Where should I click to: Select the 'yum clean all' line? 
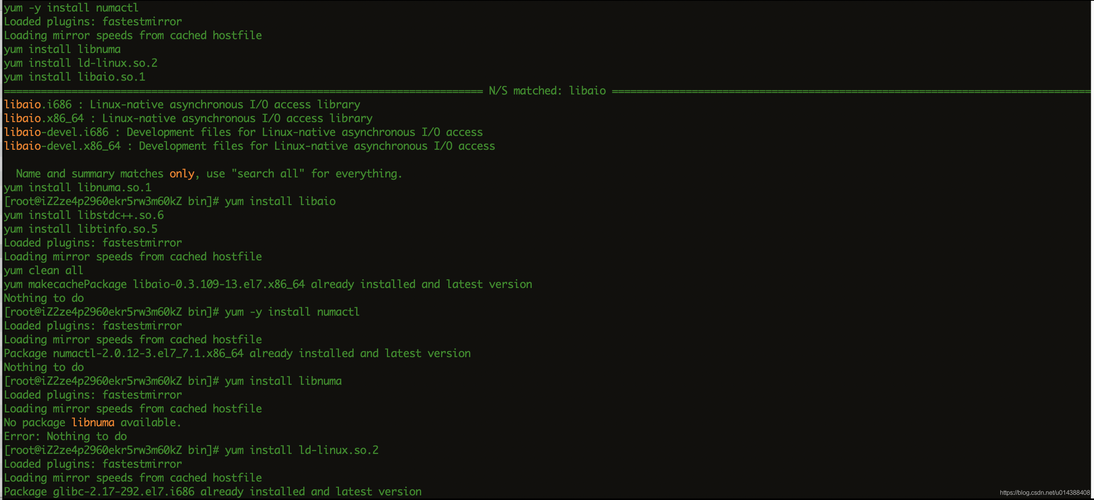point(43,271)
